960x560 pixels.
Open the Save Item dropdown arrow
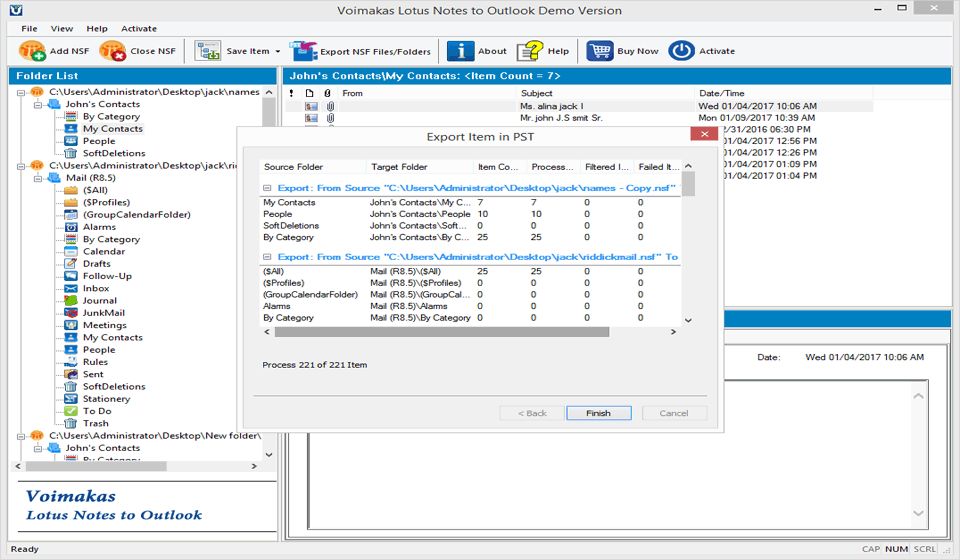coord(277,51)
